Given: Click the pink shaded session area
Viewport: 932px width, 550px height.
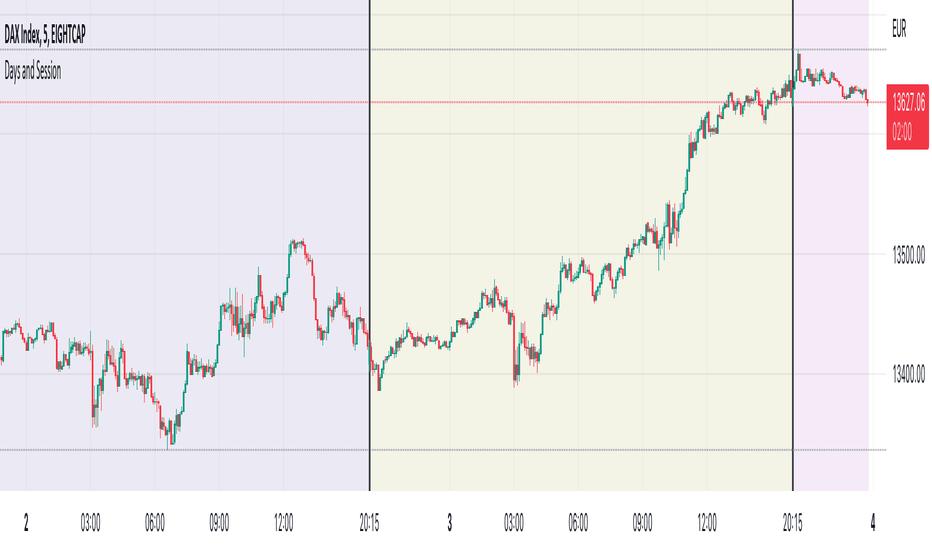Looking at the screenshot, I should (x=832, y=297).
